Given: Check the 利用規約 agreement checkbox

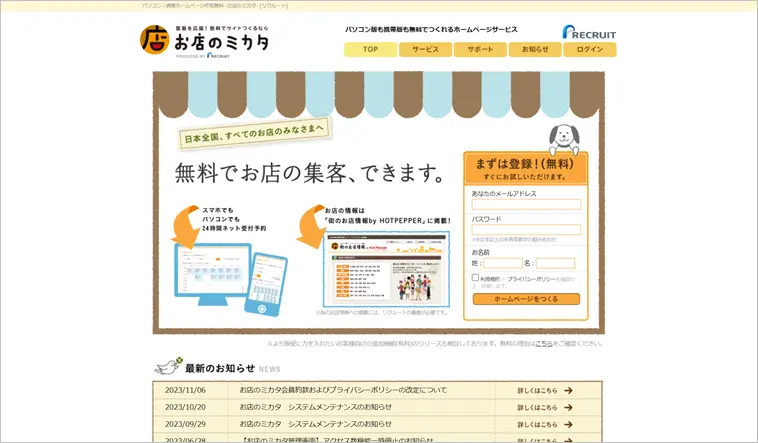Looking at the screenshot, I should tap(476, 278).
